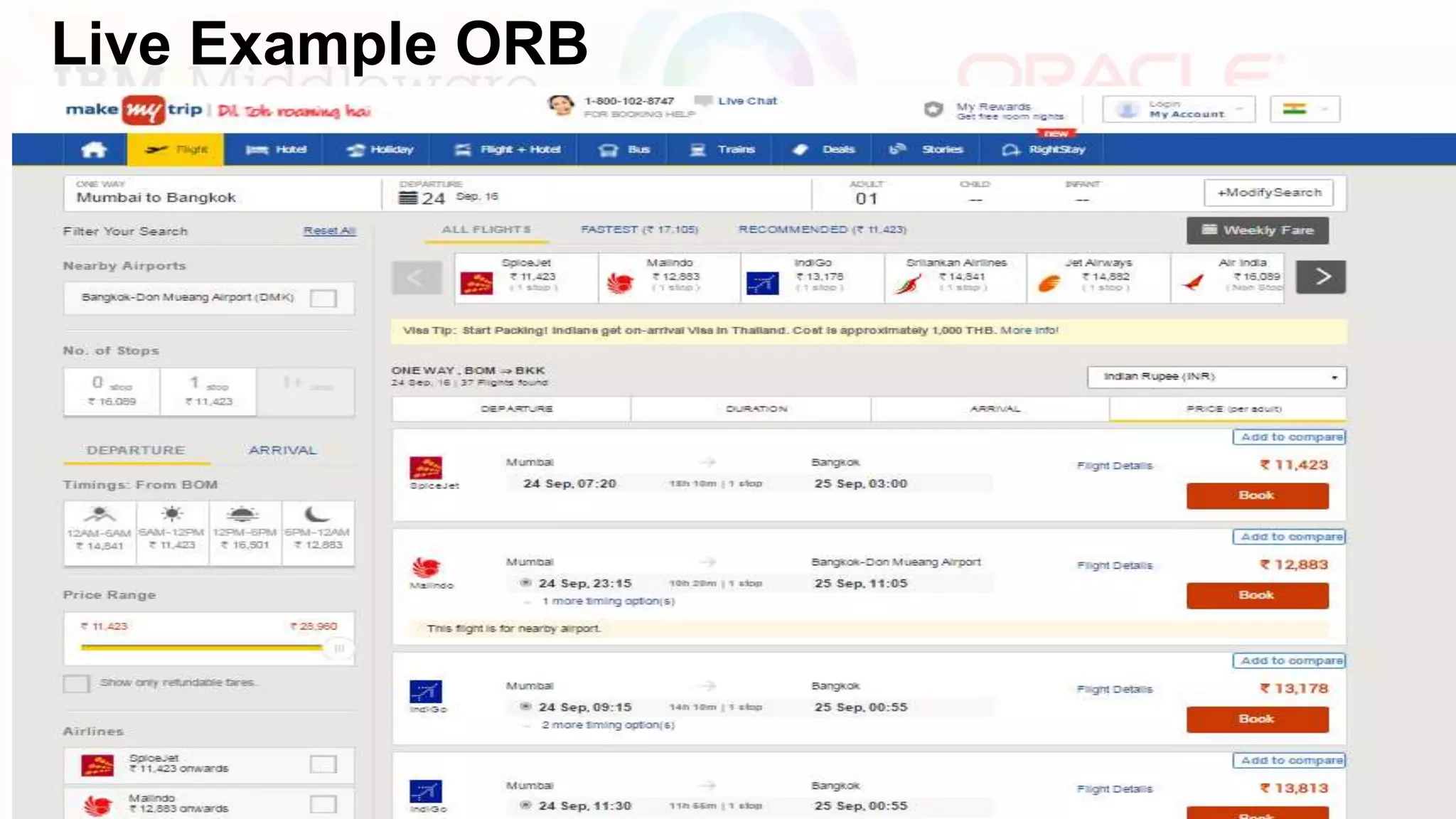This screenshot has height=819, width=1456.
Task: Open the Flight tab
Action: tap(176, 149)
